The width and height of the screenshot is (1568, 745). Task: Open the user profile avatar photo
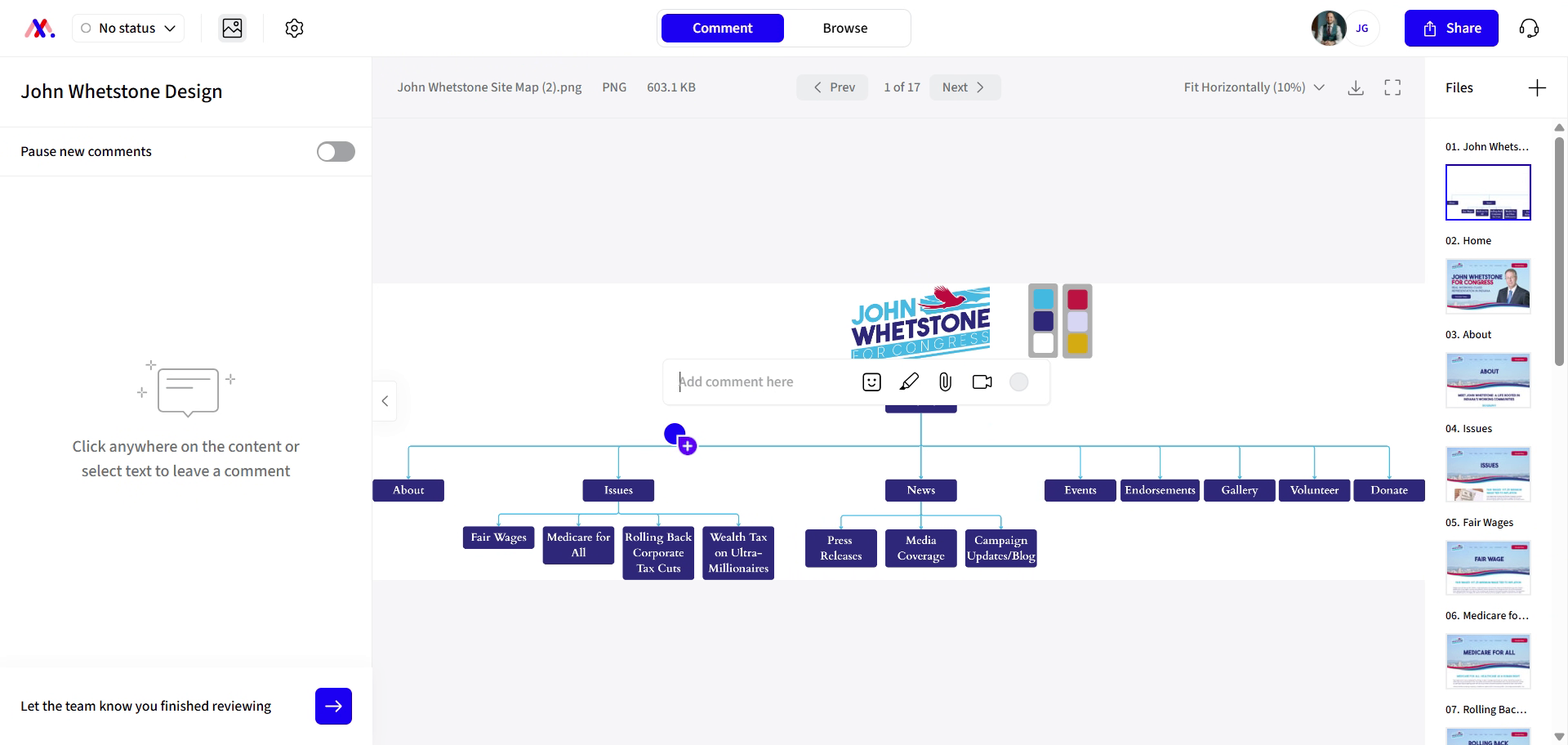1329,29
